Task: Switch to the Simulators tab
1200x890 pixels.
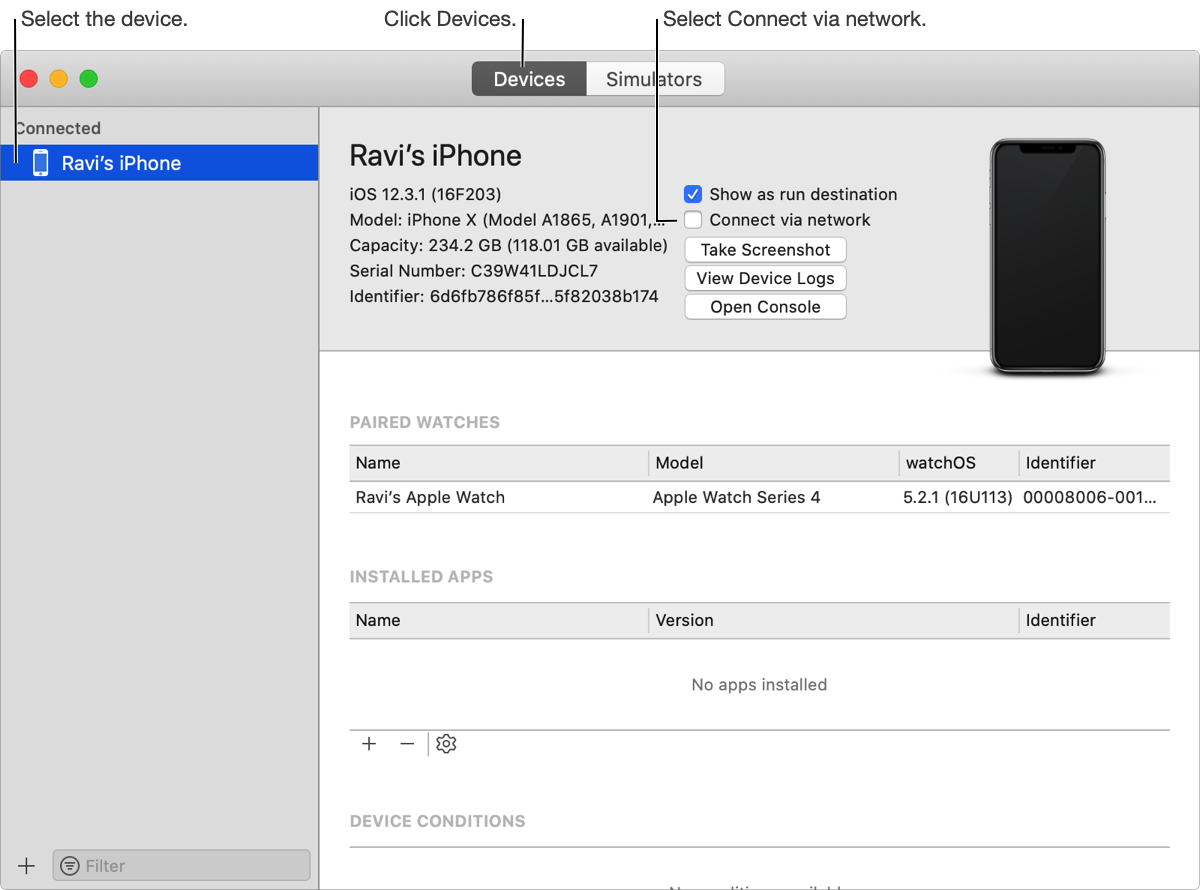Action: [655, 78]
